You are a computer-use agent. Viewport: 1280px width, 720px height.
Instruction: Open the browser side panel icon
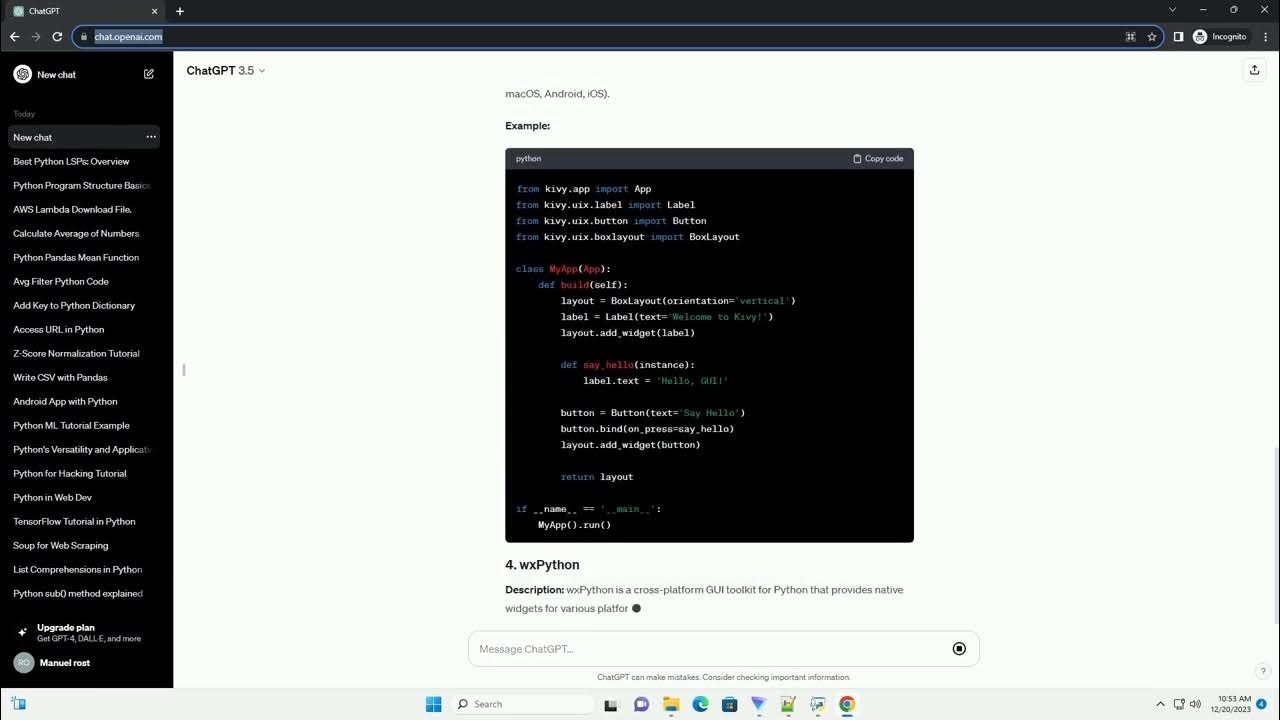tap(1178, 36)
